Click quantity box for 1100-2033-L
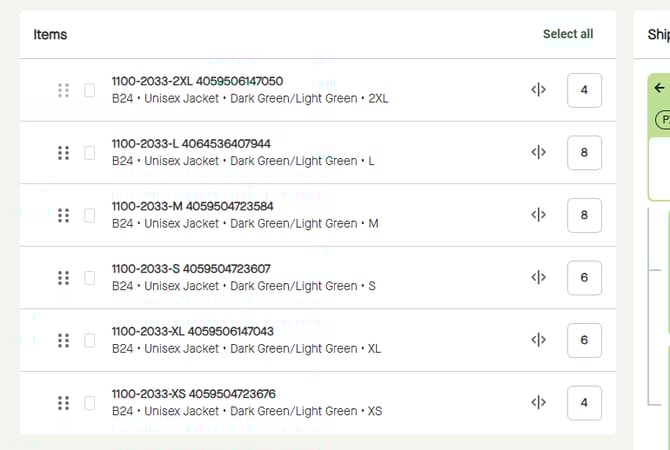The image size is (670, 450). pos(584,153)
